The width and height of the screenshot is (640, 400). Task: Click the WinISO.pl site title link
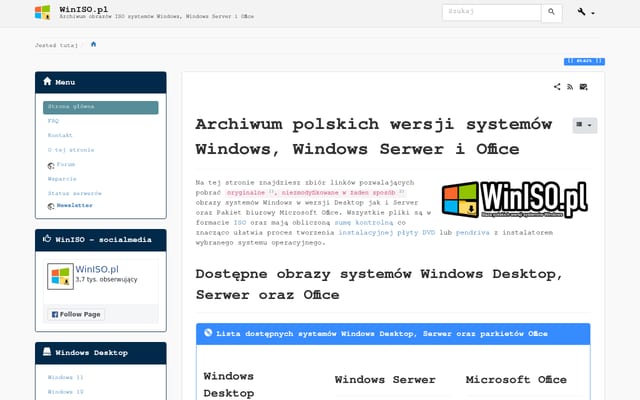pyautogui.click(x=84, y=9)
